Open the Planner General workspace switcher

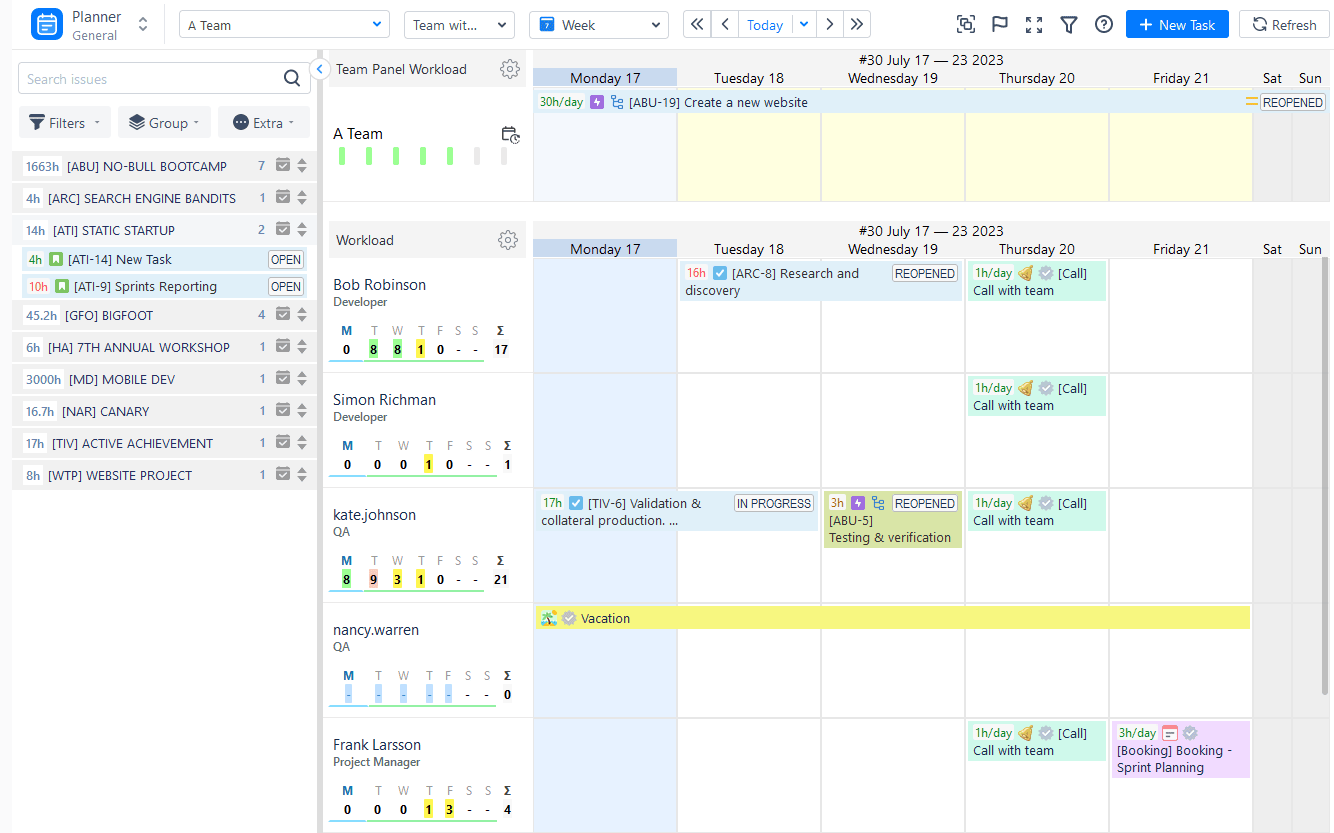click(x=143, y=25)
